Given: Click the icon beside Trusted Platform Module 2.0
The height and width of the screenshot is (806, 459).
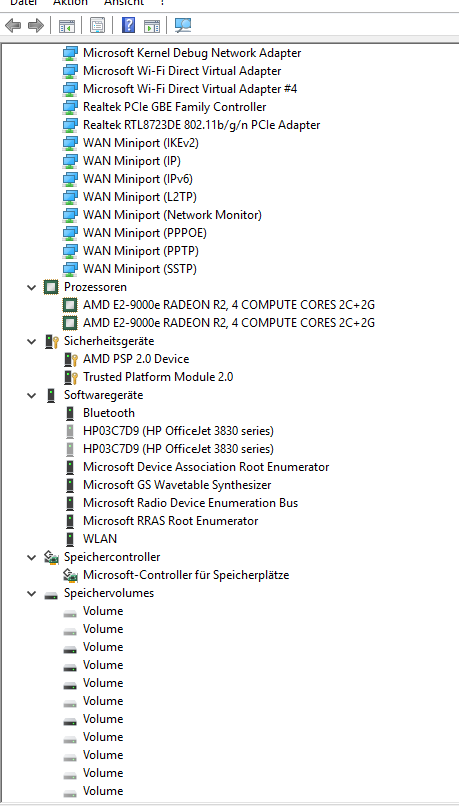Looking at the screenshot, I should (x=70, y=377).
